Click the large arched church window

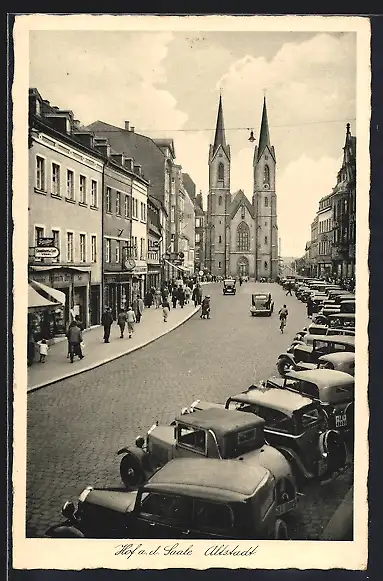pyautogui.click(x=243, y=236)
